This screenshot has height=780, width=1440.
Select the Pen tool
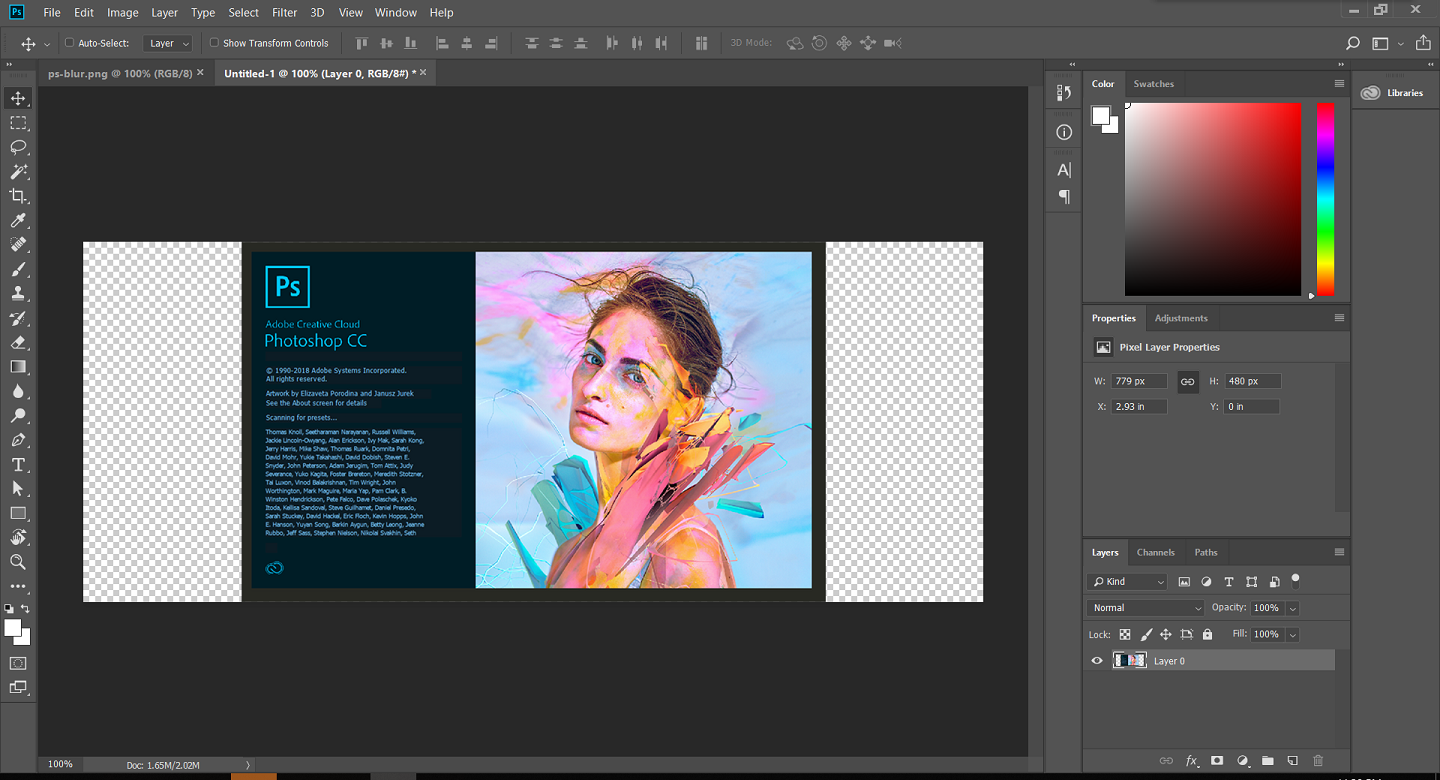18,440
